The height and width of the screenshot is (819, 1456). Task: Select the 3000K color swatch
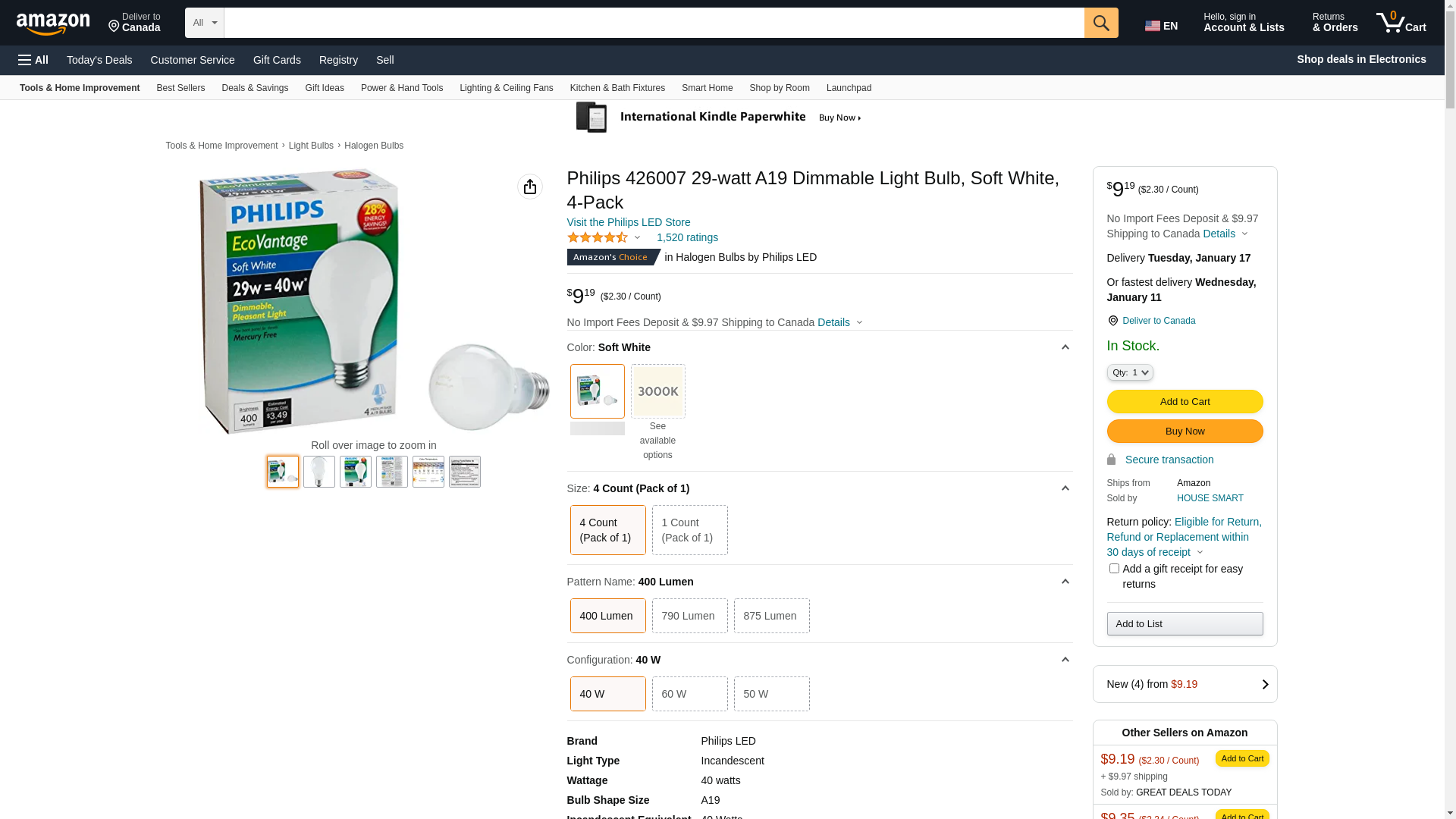click(x=657, y=391)
